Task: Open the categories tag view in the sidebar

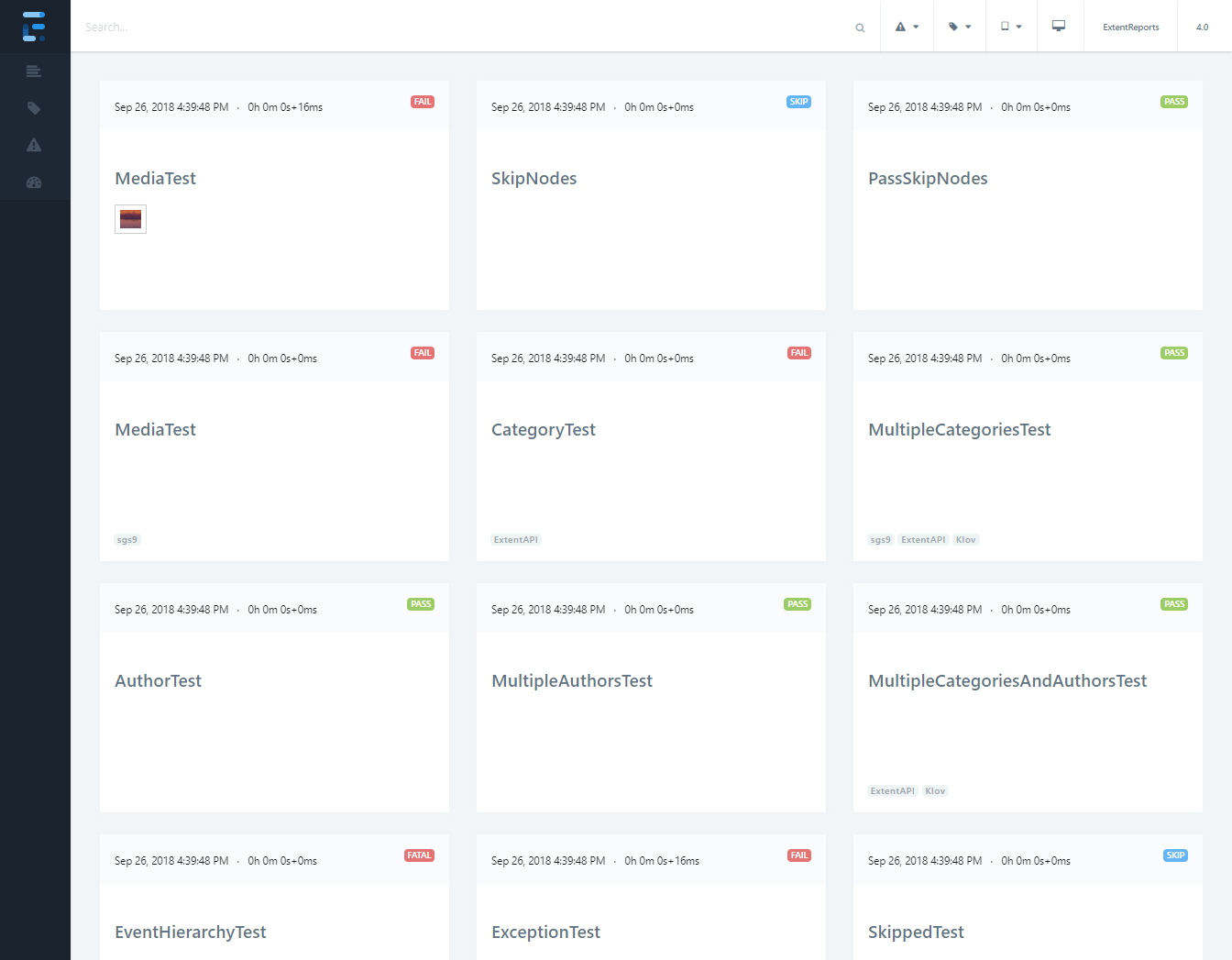Action: [34, 108]
